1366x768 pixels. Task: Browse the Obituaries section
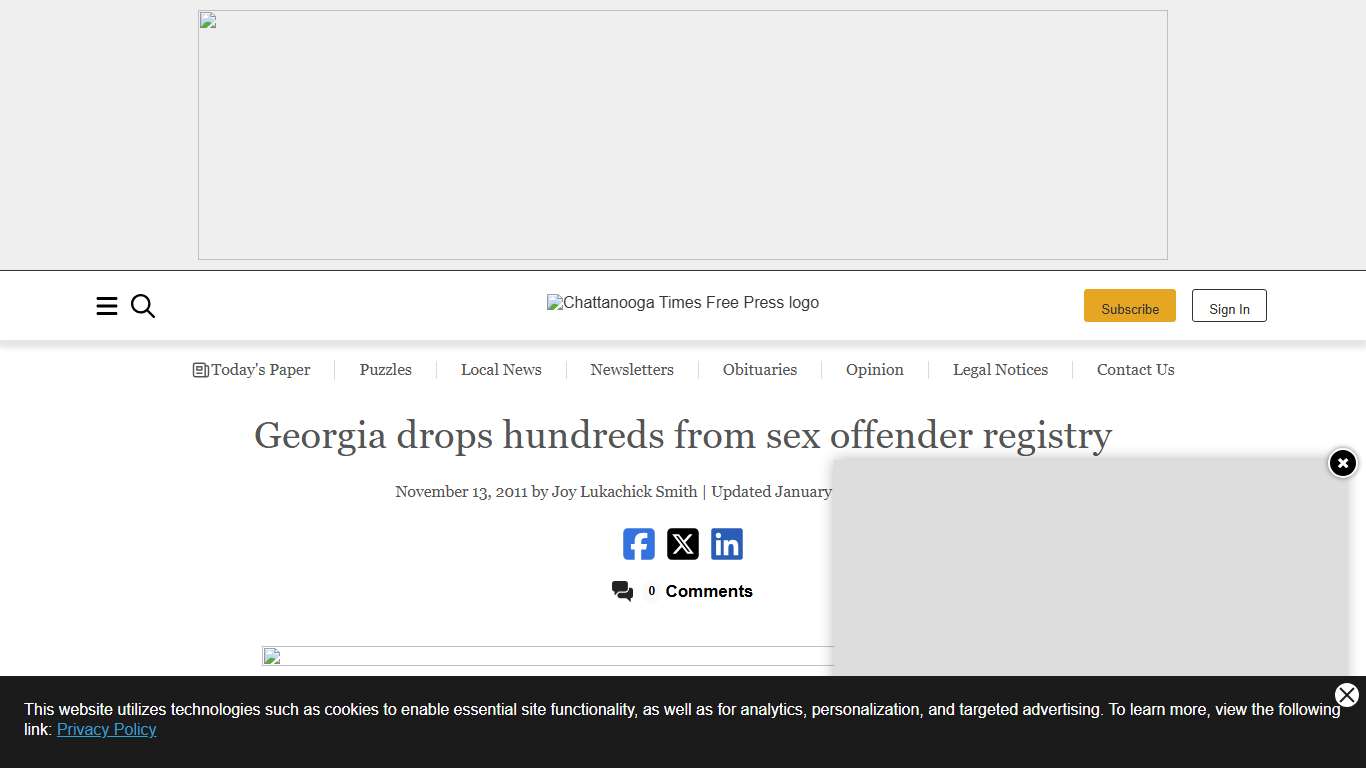(760, 370)
